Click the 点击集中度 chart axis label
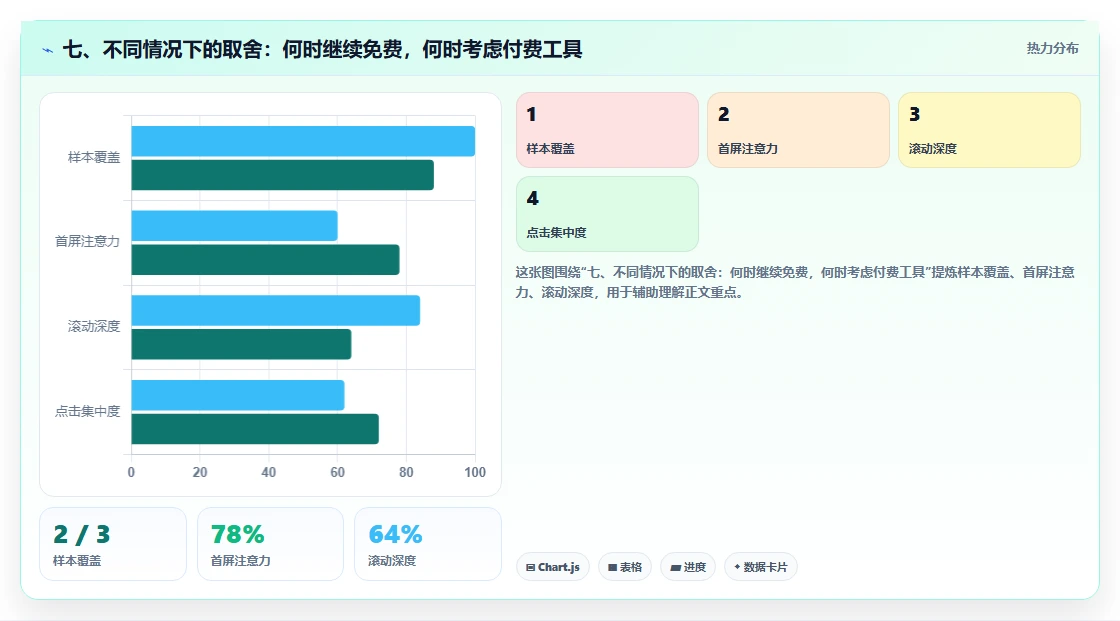1120x621 pixels. (x=87, y=411)
